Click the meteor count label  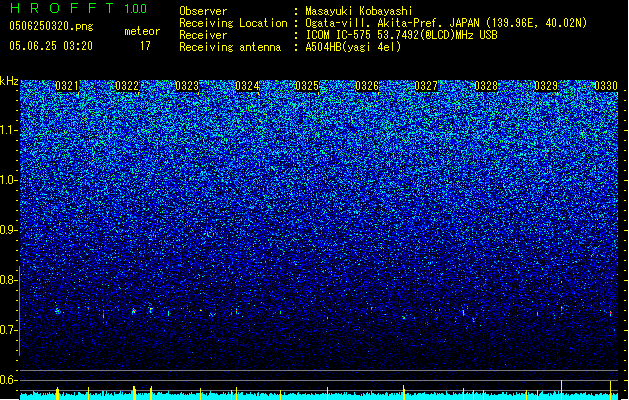[142, 31]
